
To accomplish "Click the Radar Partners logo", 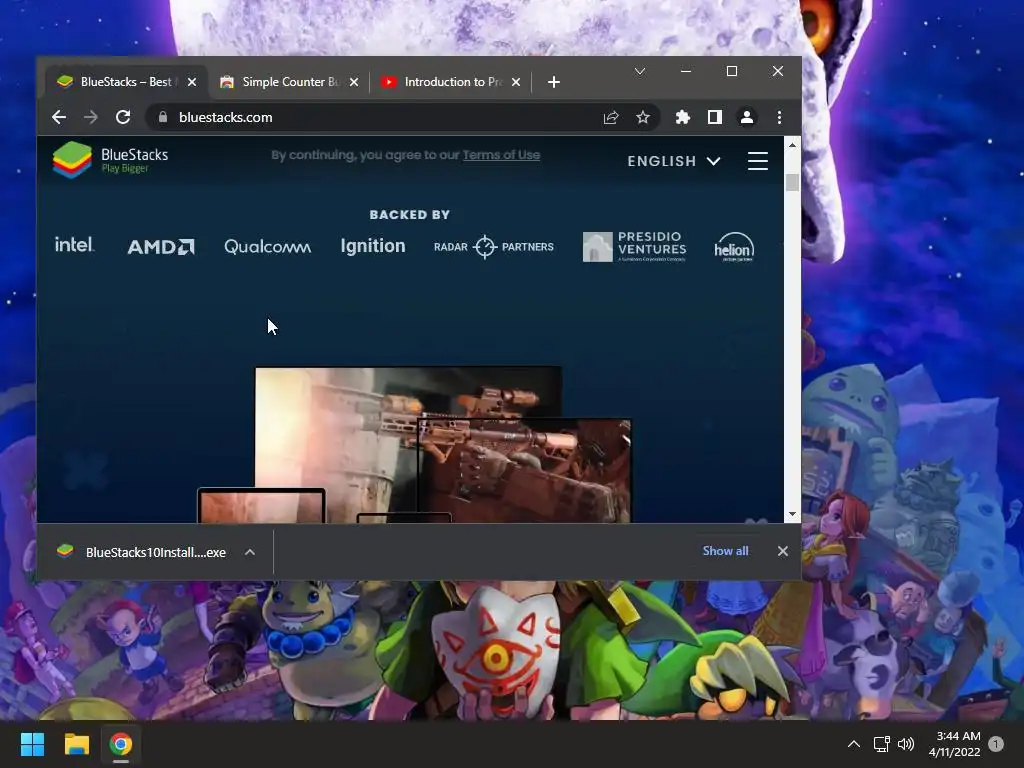I will (x=494, y=247).
